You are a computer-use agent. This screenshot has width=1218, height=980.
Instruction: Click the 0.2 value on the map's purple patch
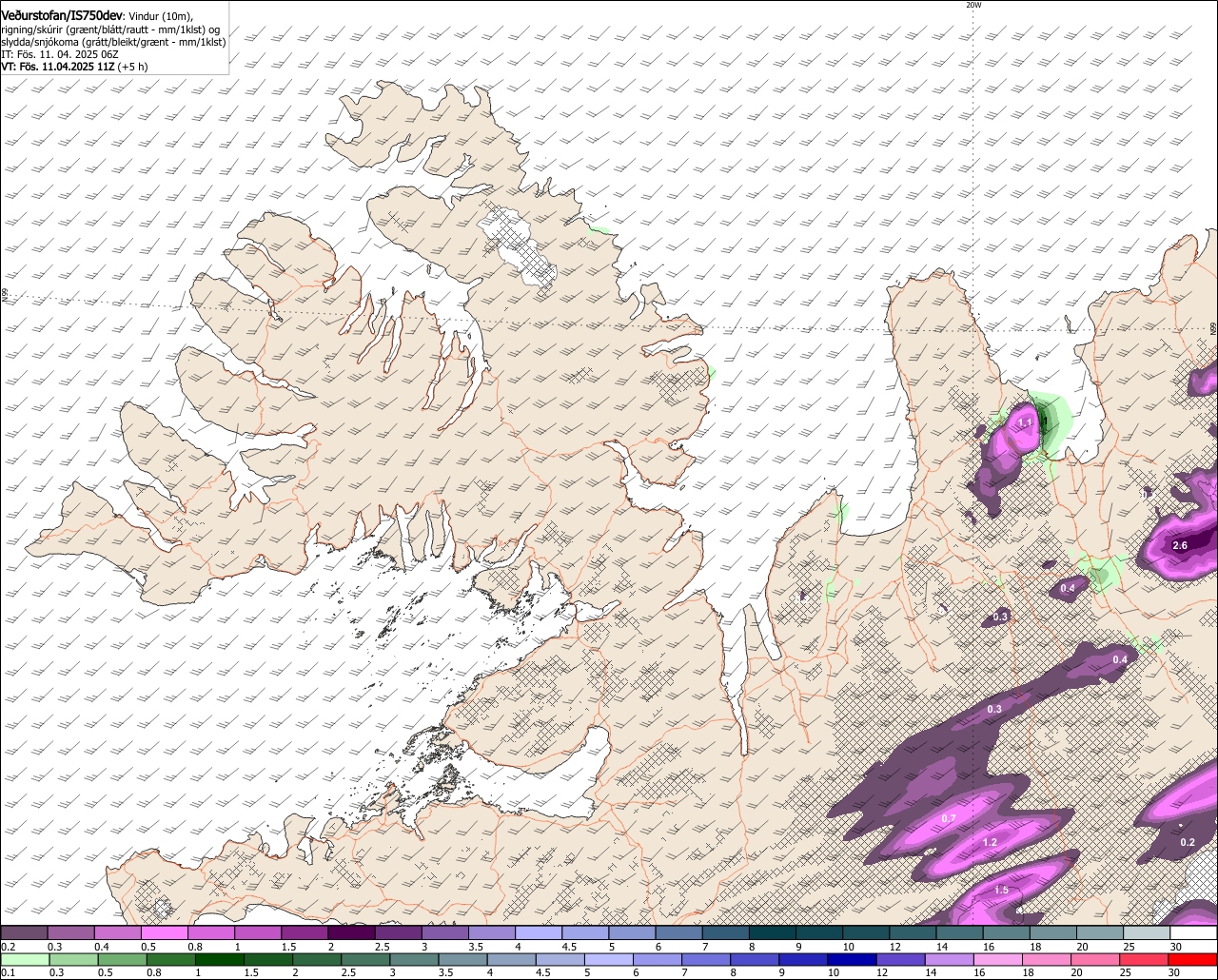coord(1188,842)
